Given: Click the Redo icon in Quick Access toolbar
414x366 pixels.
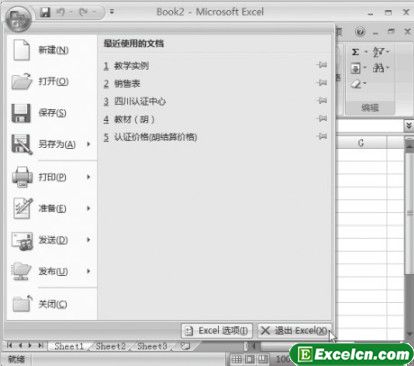Looking at the screenshot, I should point(83,12).
